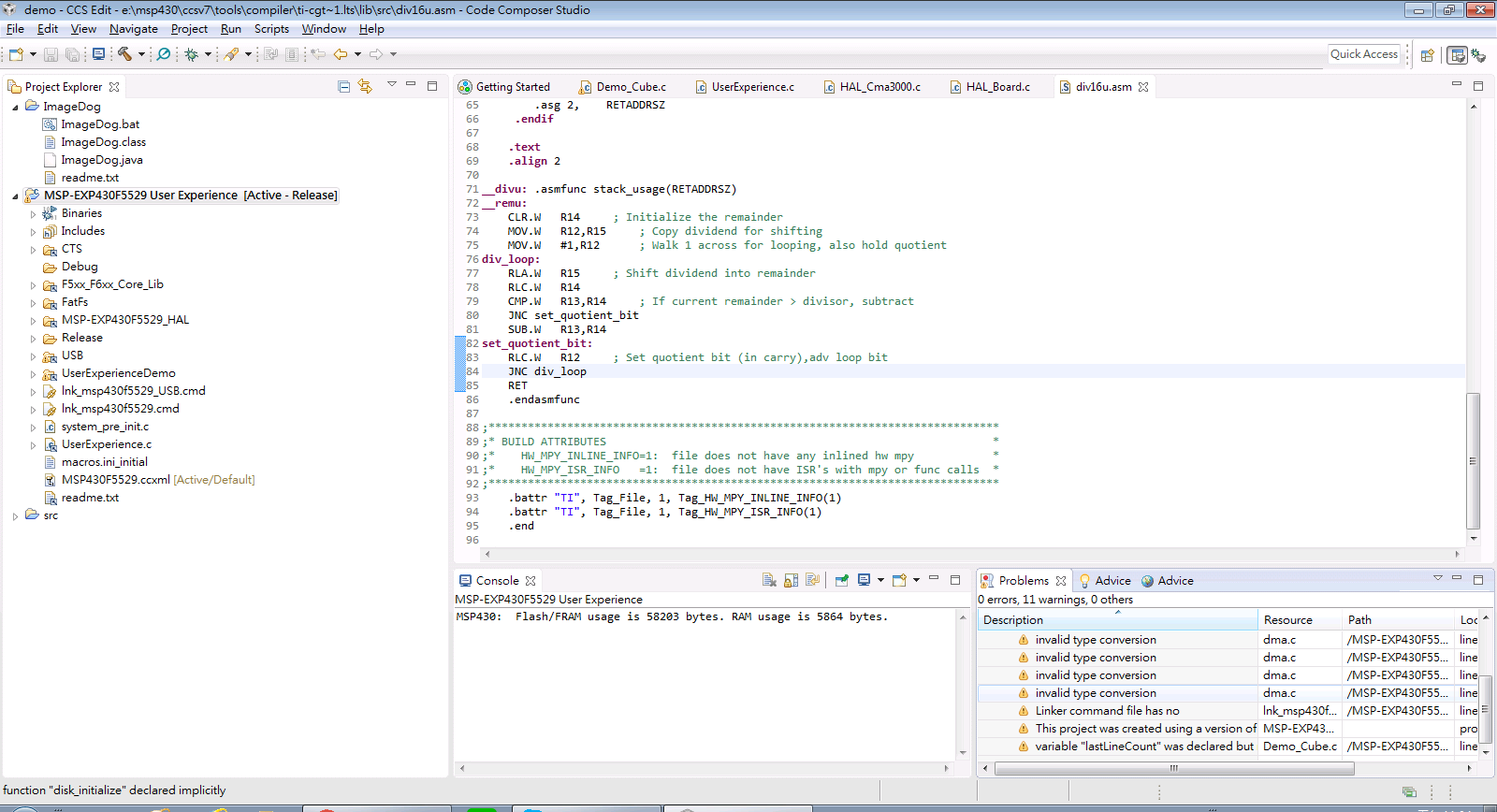Click the flashlight Search toolbar icon

(164, 54)
